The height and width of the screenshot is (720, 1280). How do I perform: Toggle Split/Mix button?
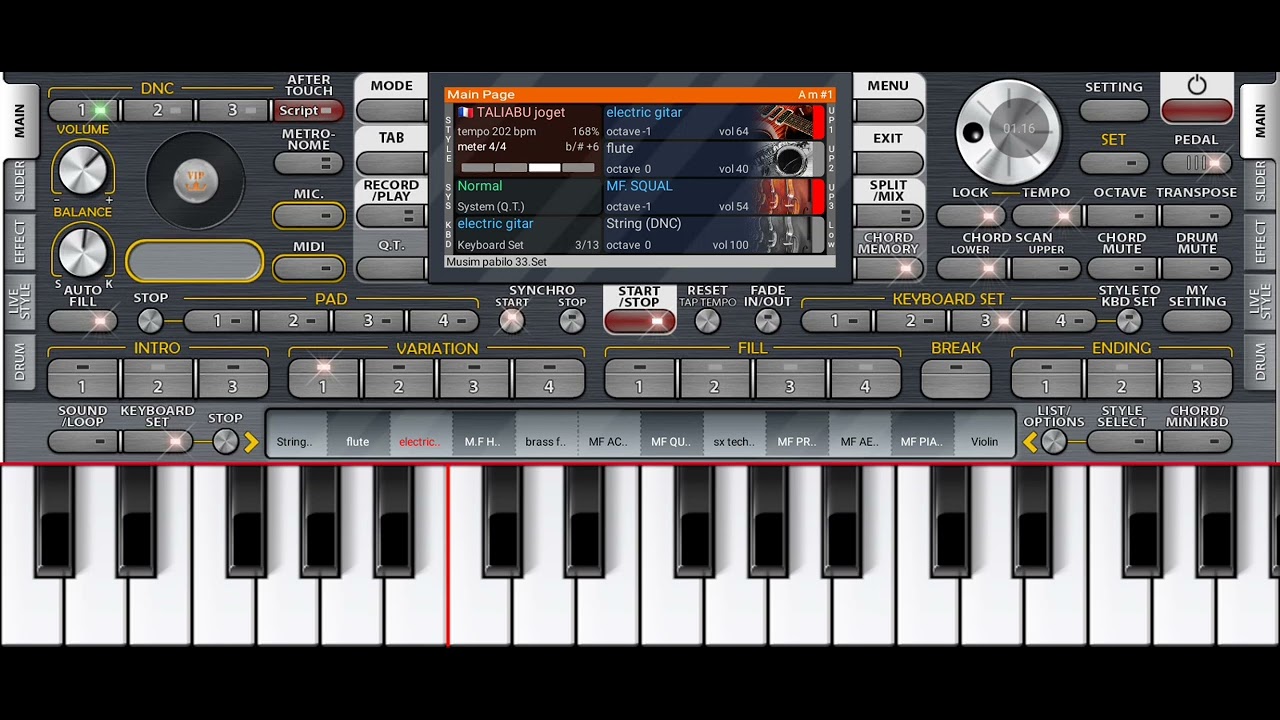pyautogui.click(x=888, y=215)
